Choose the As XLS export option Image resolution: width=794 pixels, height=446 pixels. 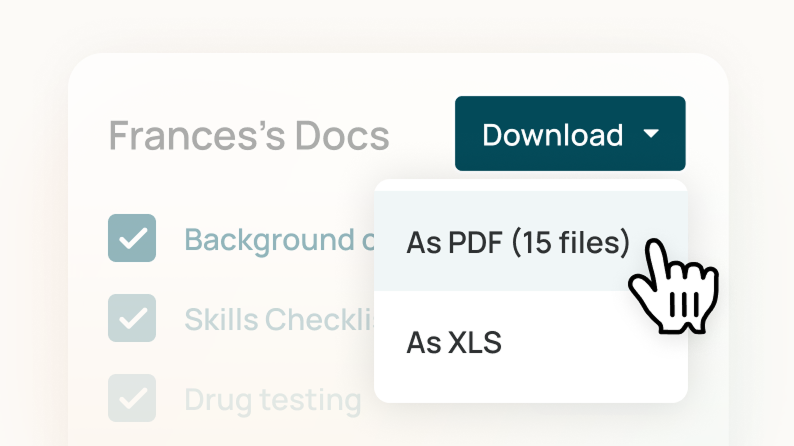(x=454, y=342)
